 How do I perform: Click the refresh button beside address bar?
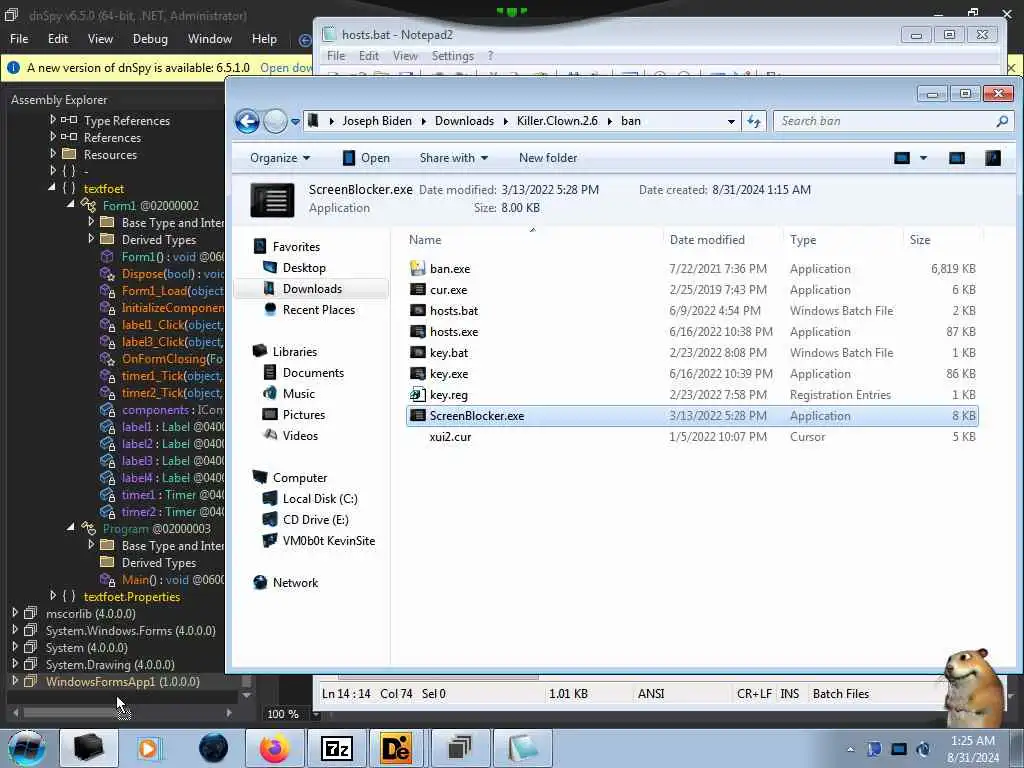754,121
